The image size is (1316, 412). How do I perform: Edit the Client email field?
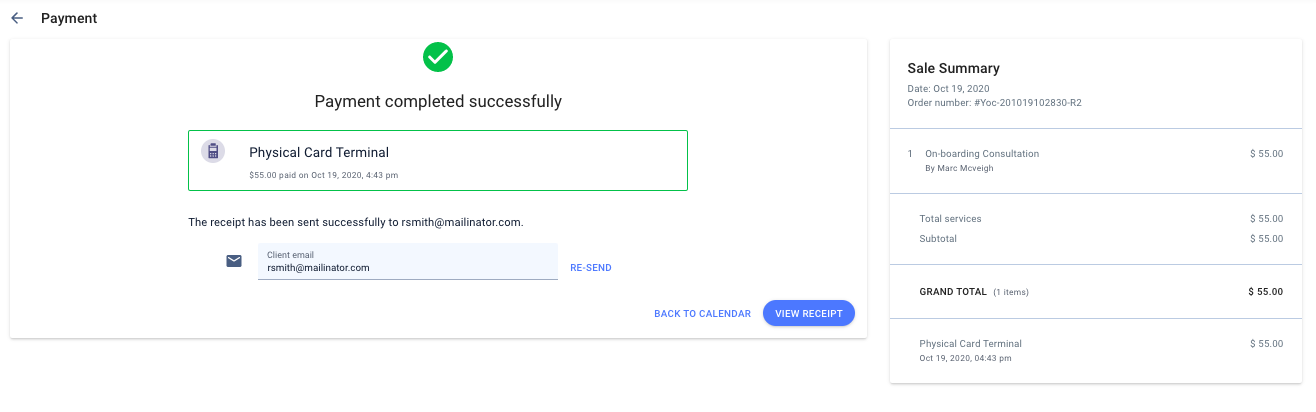point(408,261)
